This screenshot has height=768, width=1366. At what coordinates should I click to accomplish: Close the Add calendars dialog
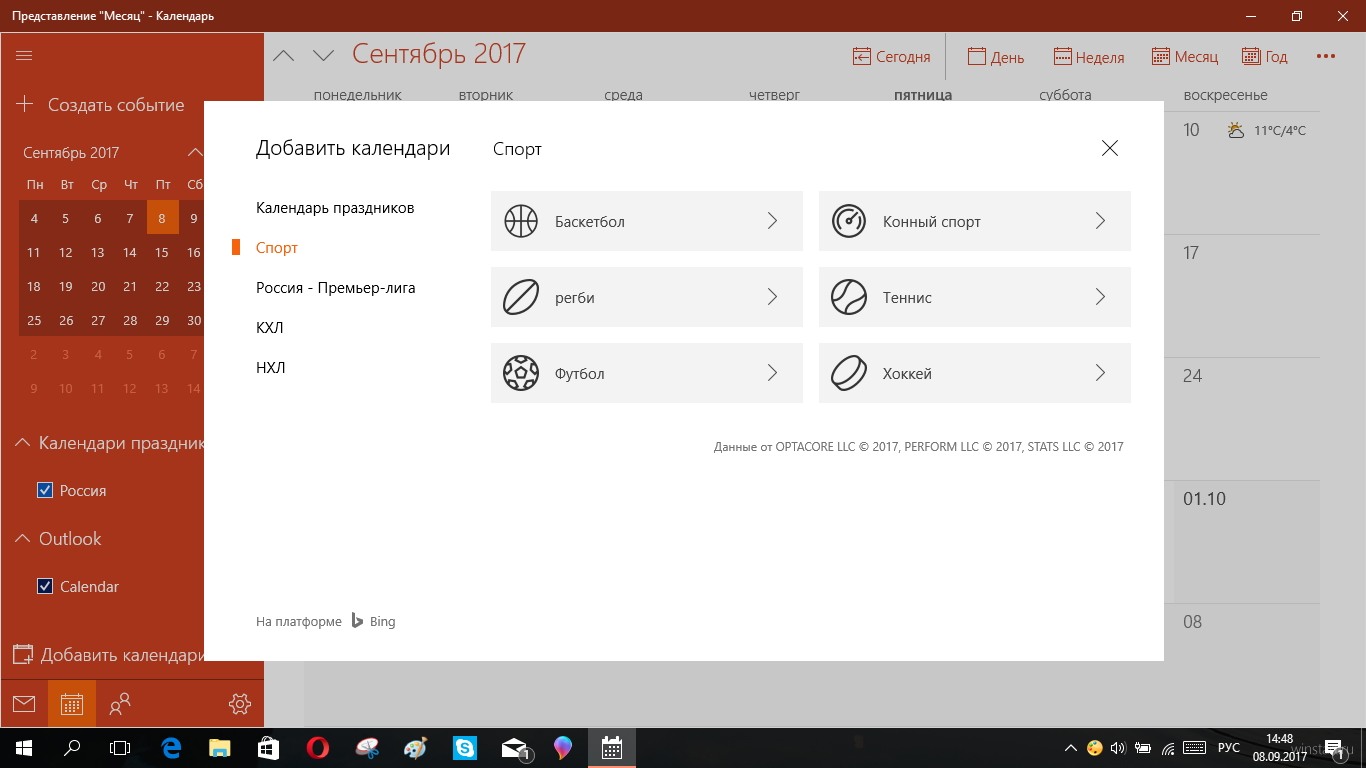point(1109,149)
